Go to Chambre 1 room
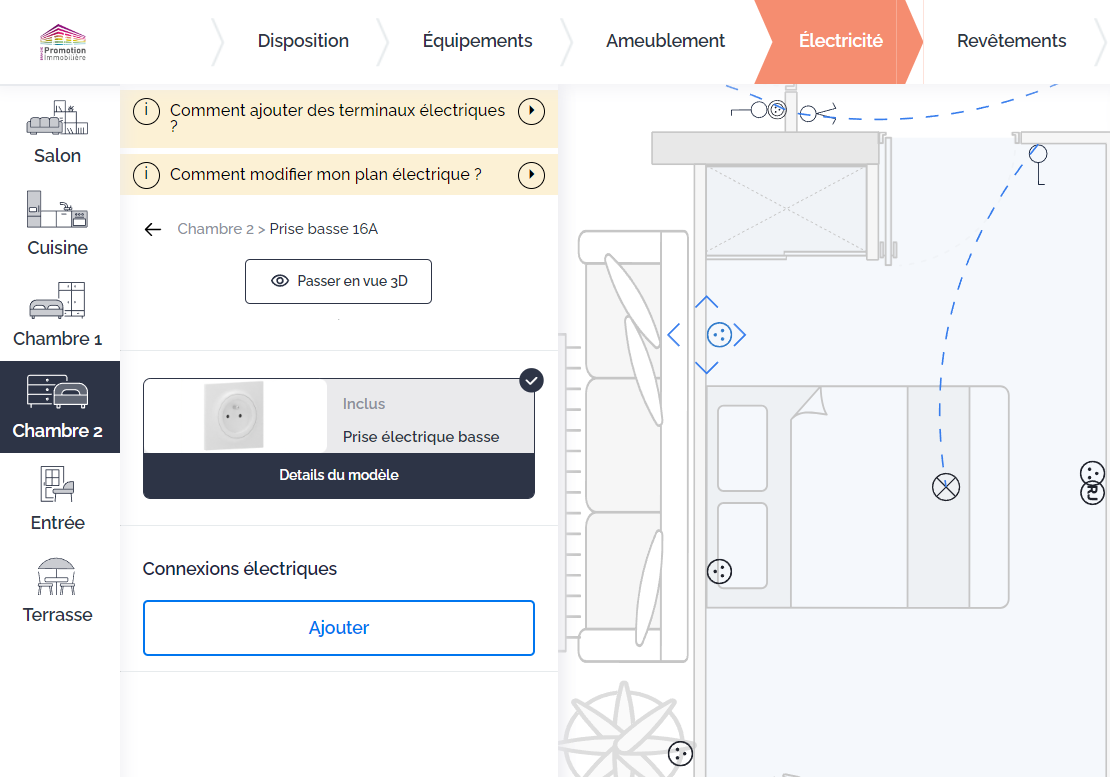 [58, 315]
